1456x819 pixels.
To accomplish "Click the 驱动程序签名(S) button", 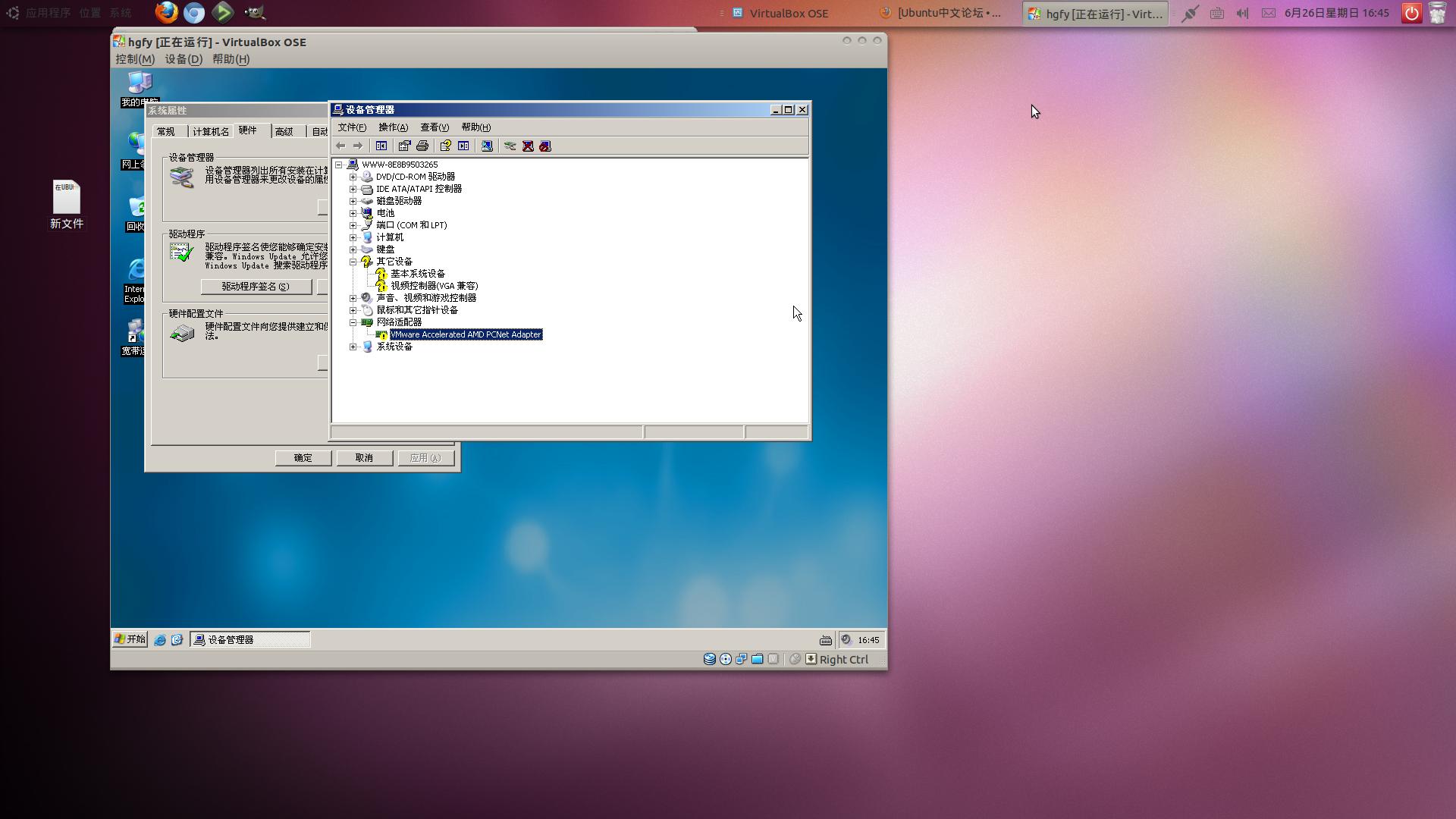I will pyautogui.click(x=256, y=287).
